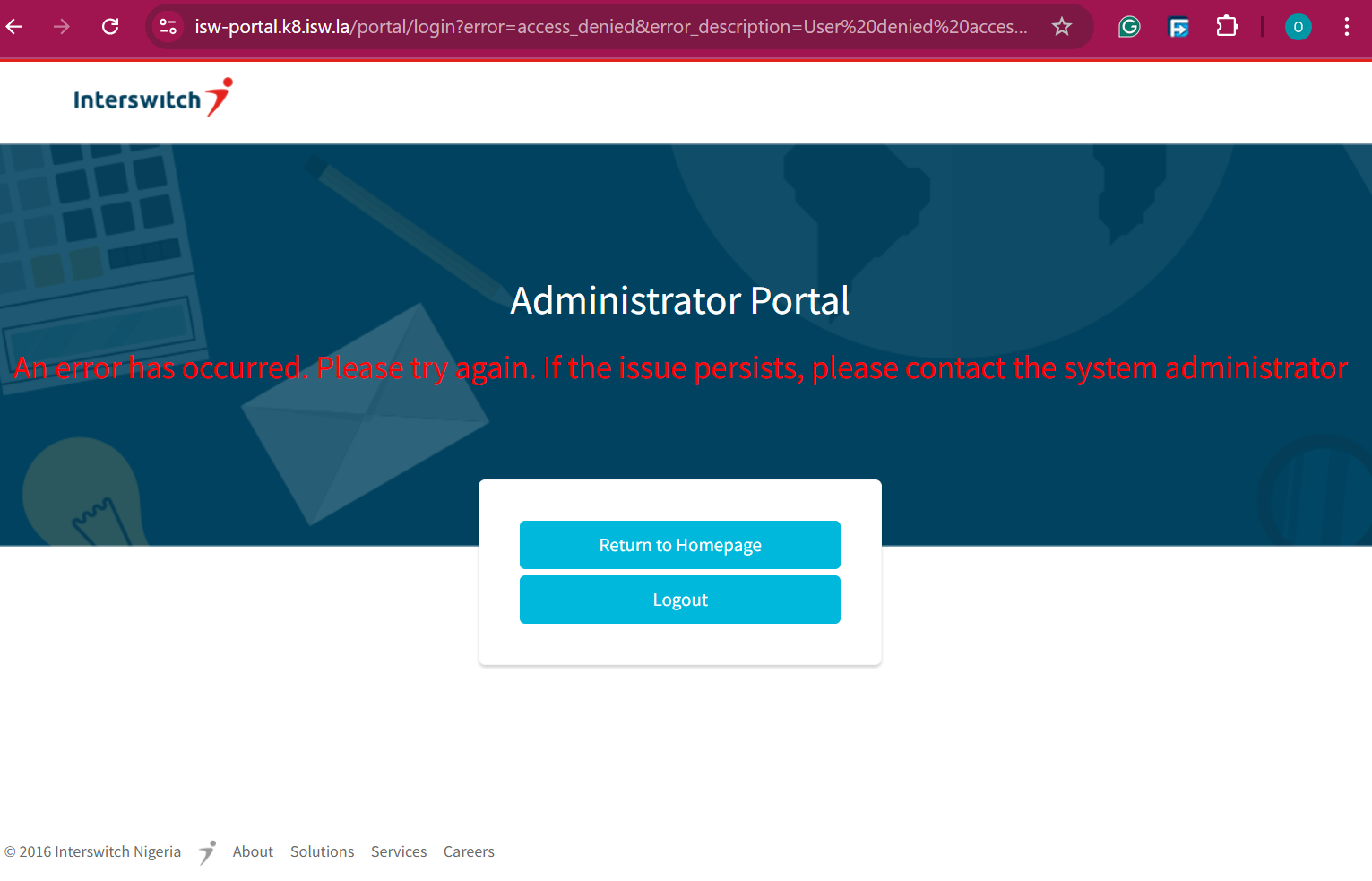Screen dimensions: 1372x881
Task: Open the Services footer link
Action: [x=399, y=851]
